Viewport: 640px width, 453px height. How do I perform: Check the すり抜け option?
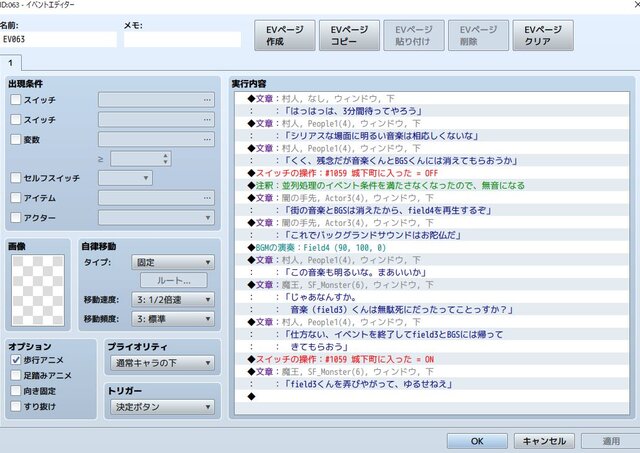16,406
